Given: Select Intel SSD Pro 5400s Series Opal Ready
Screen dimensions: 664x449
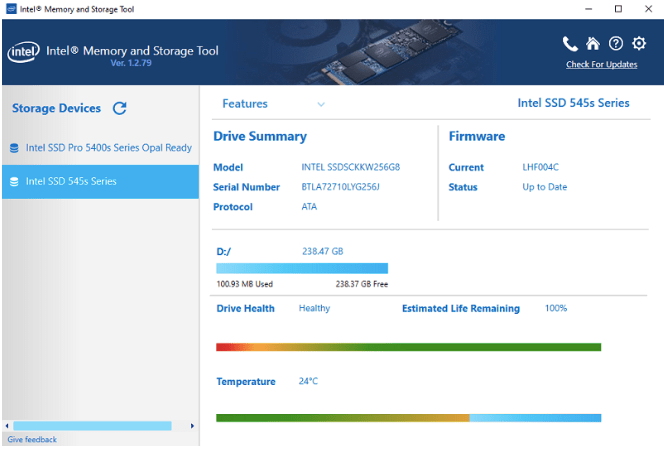Looking at the screenshot, I should [100, 148].
